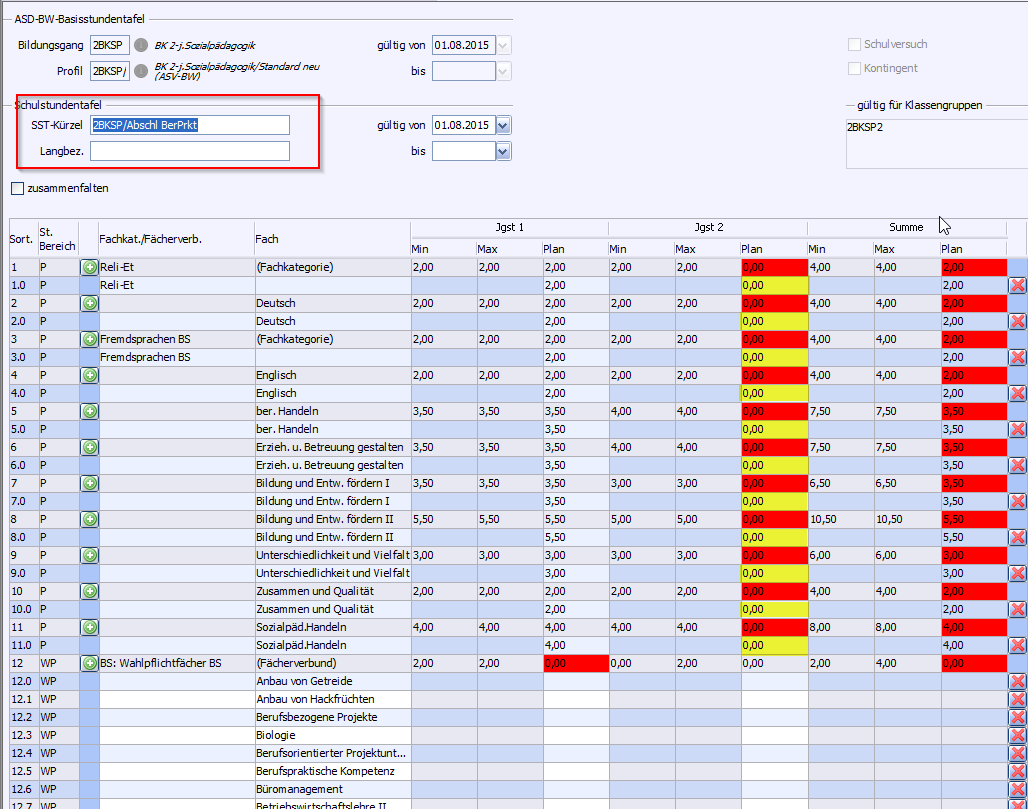Expand Schulstundentafel bis date dropdown

[x=503, y=151]
